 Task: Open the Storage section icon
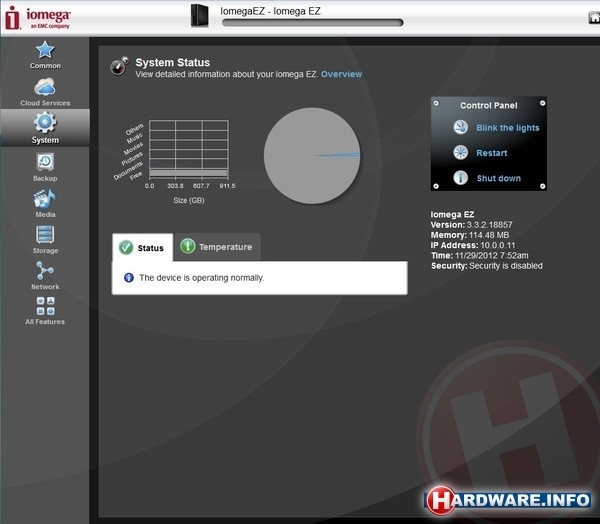coord(45,234)
